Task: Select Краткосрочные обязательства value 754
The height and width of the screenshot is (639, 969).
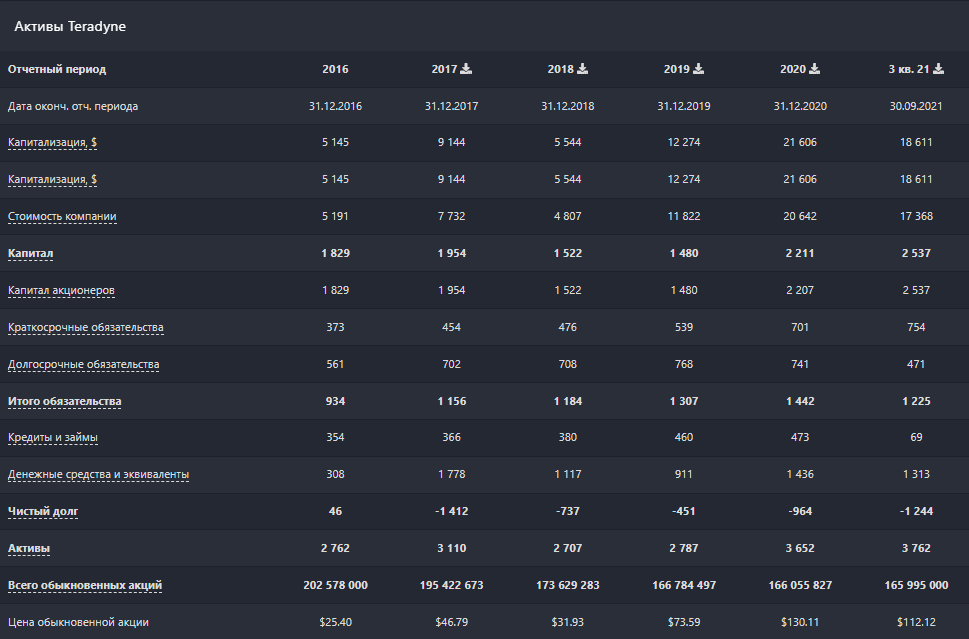Action: pyautogui.click(x=916, y=328)
